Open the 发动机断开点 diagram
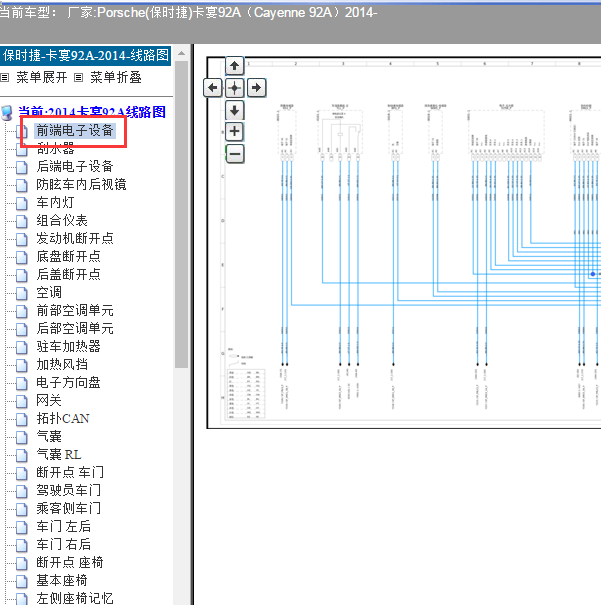The height and width of the screenshot is (605, 601). coord(75,238)
